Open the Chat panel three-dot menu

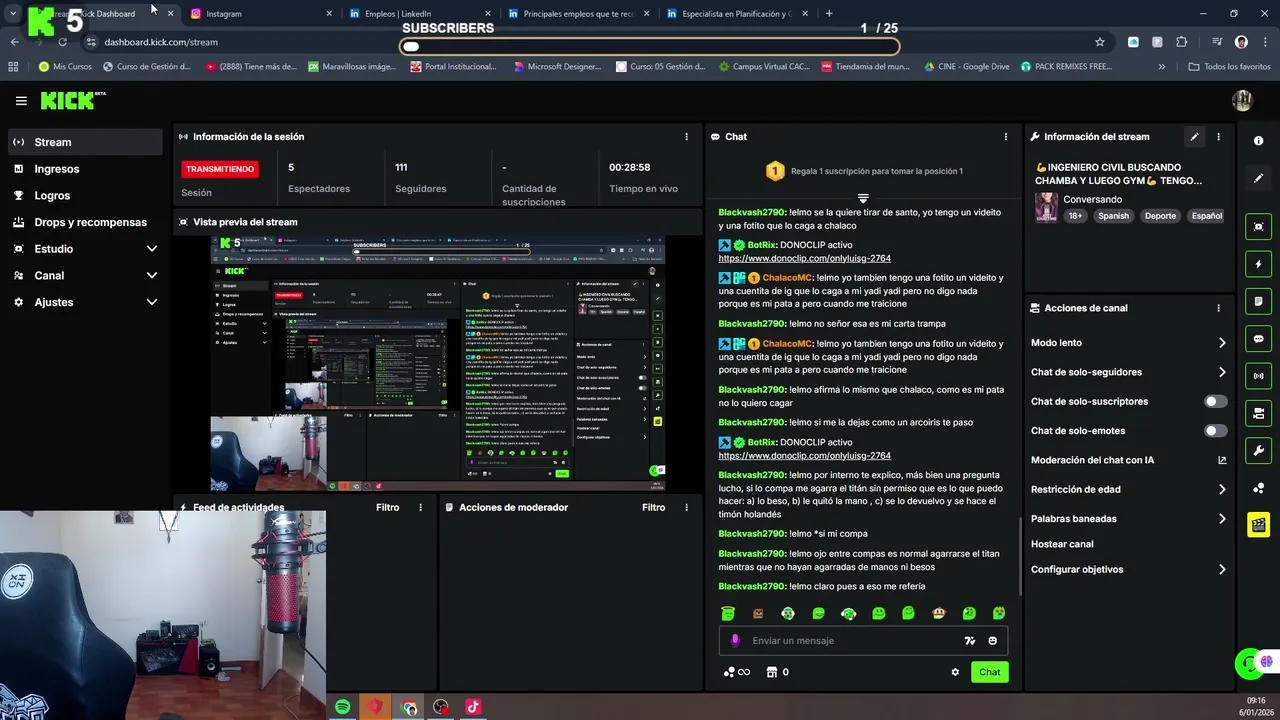click(x=1006, y=137)
